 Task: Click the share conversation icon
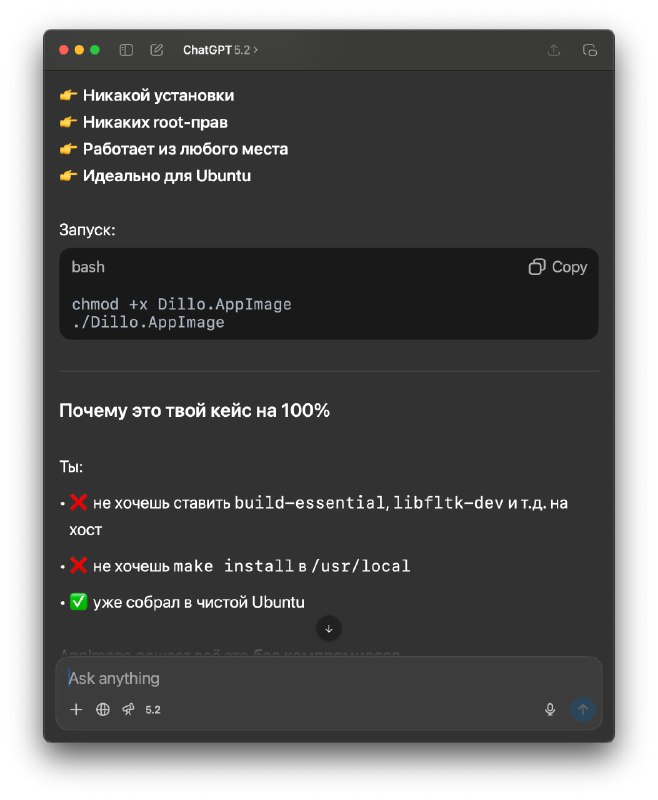[554, 50]
